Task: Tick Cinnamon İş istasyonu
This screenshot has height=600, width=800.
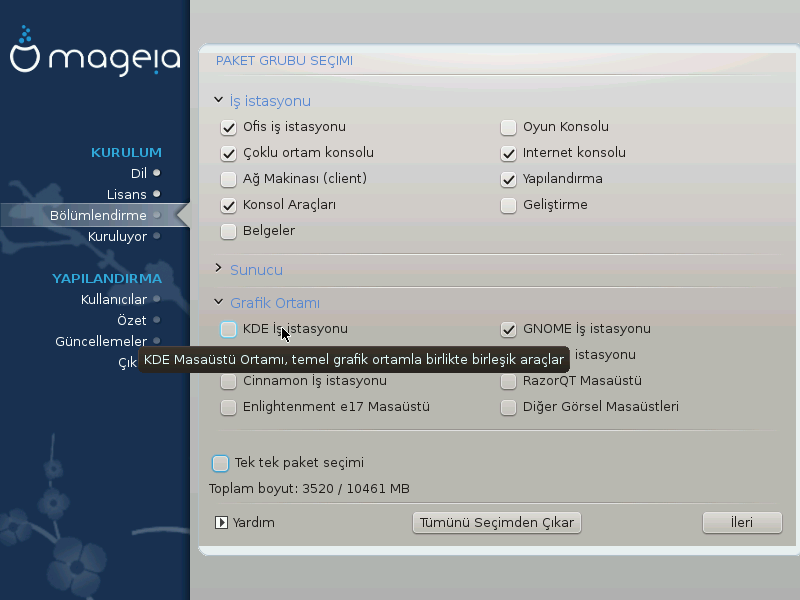Action: pyautogui.click(x=228, y=381)
